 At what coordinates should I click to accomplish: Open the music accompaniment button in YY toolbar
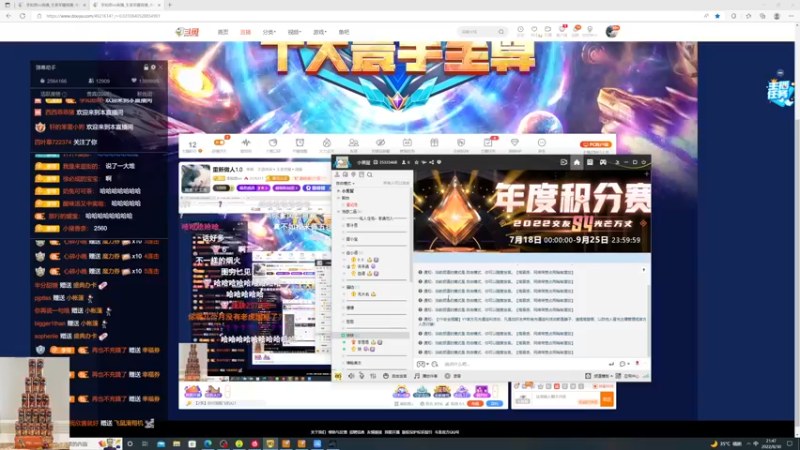pyautogui.click(x=426, y=376)
